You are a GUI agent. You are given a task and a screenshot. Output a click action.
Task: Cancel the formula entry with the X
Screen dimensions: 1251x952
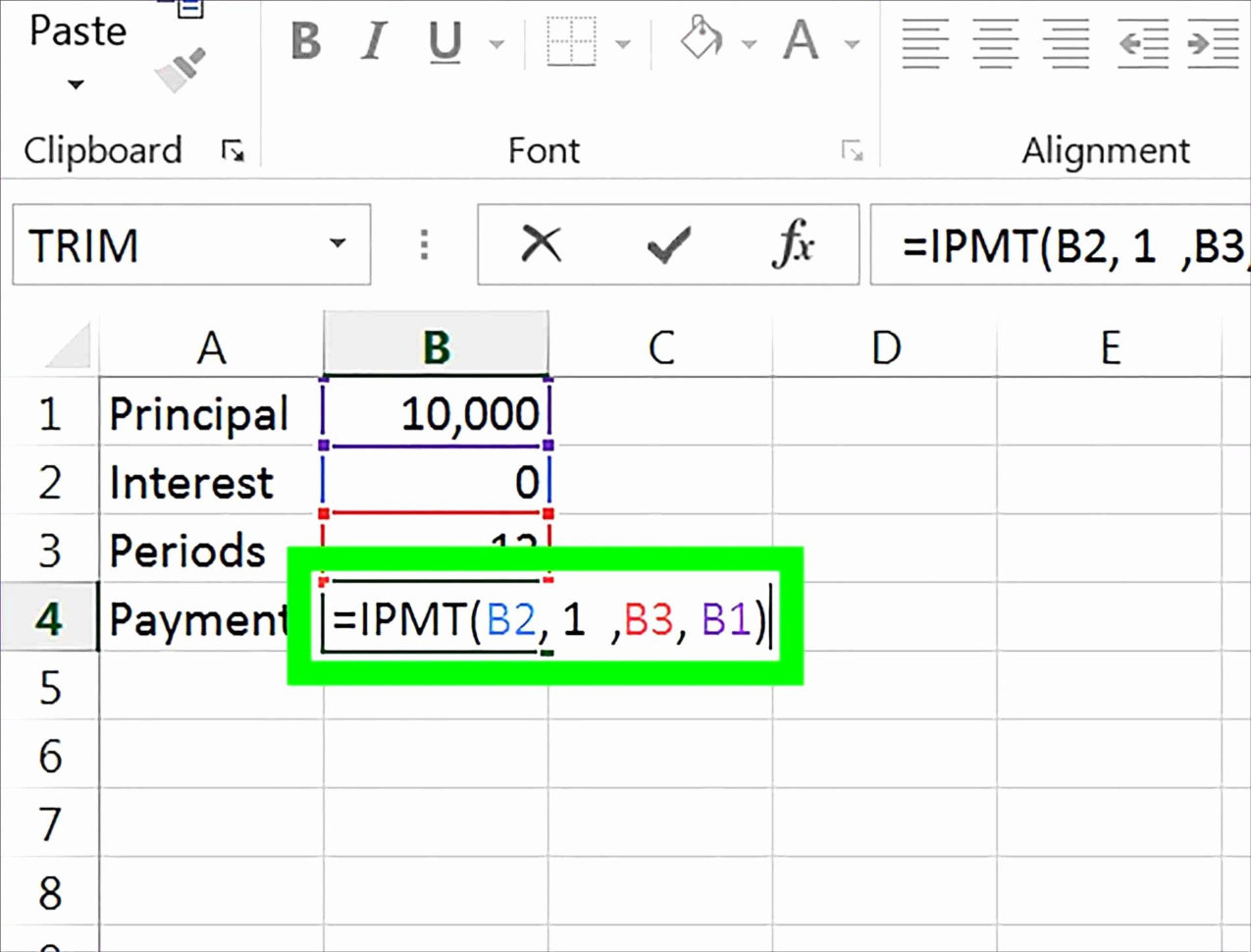(541, 244)
